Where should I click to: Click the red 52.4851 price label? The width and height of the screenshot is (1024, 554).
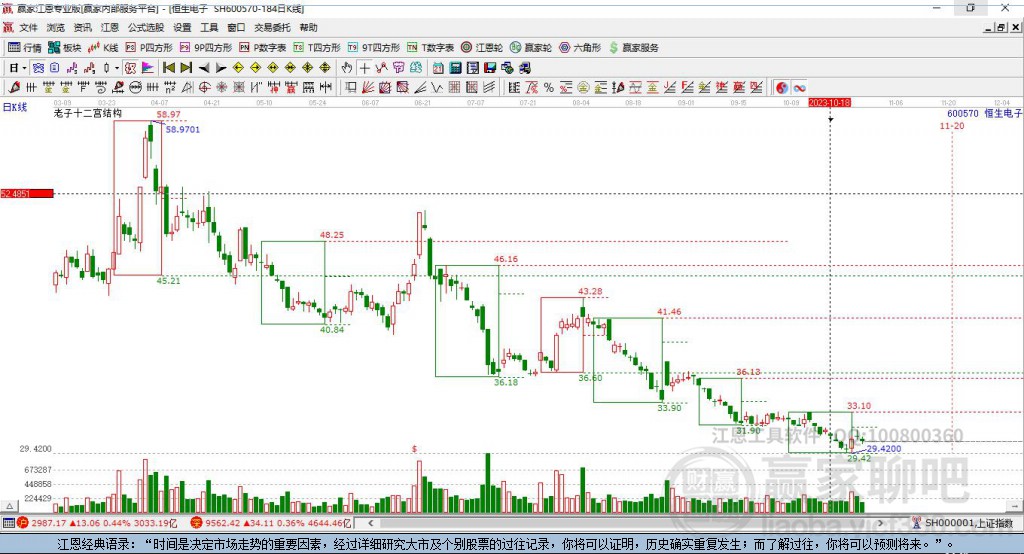[27, 193]
